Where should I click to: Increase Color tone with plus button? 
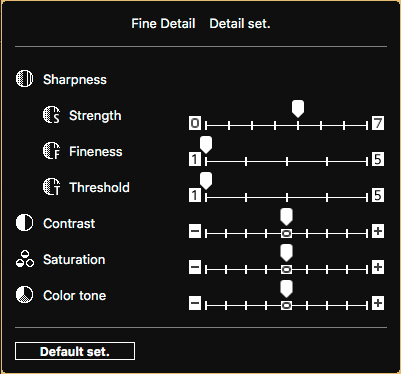[378, 303]
